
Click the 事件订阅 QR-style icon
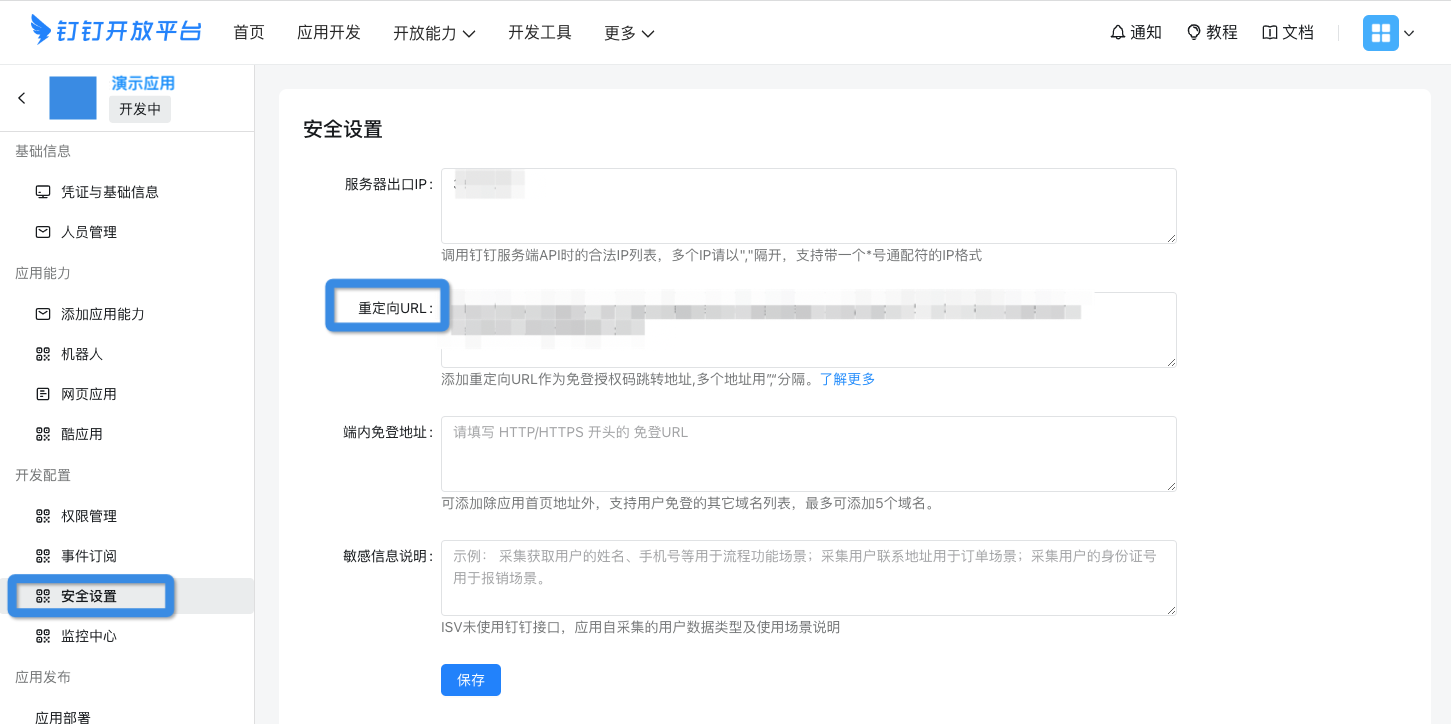(x=43, y=555)
